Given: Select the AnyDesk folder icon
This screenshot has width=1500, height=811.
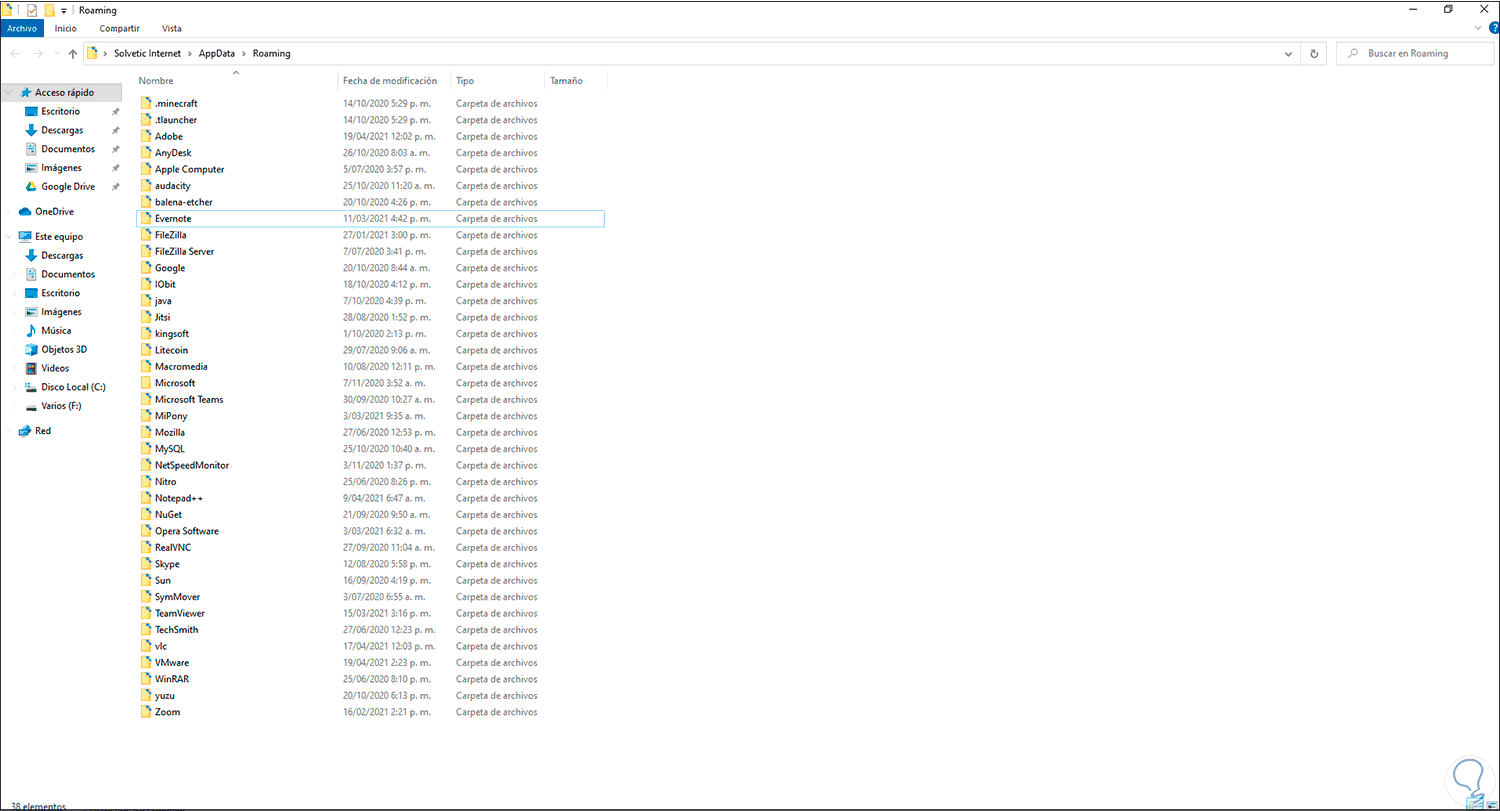Looking at the screenshot, I should pyautogui.click(x=146, y=153).
